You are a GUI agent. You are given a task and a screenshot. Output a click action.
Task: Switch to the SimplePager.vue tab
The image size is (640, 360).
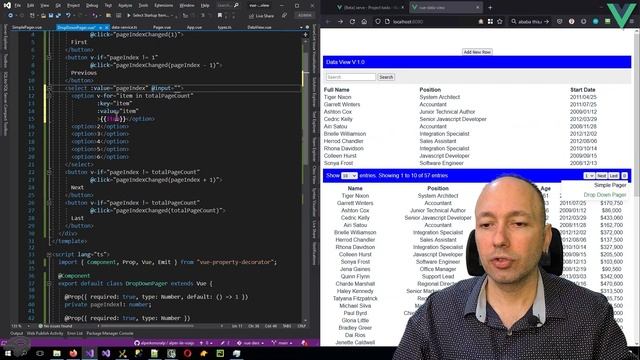pos(27,27)
